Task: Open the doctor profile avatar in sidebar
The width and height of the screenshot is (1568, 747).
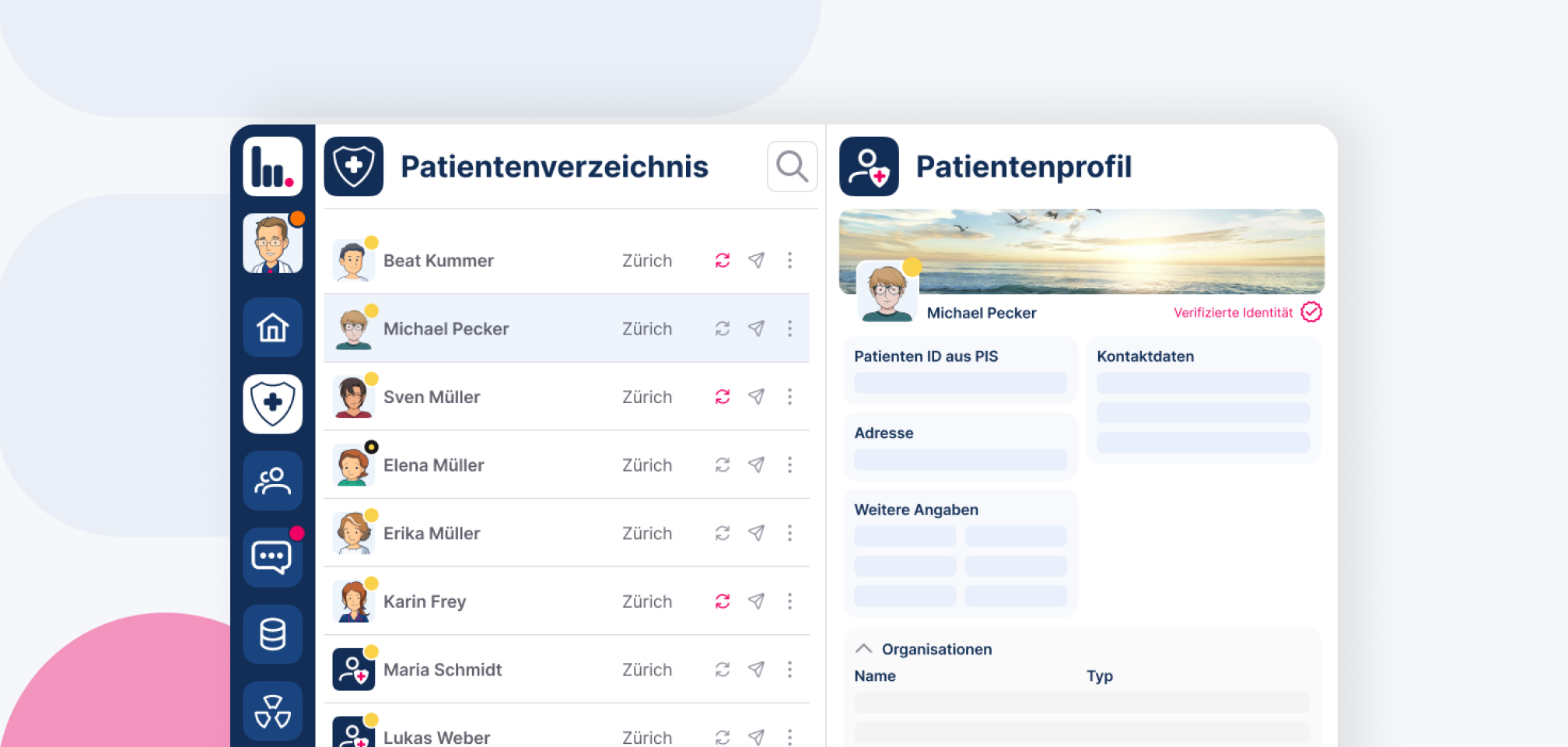Action: pyautogui.click(x=272, y=244)
